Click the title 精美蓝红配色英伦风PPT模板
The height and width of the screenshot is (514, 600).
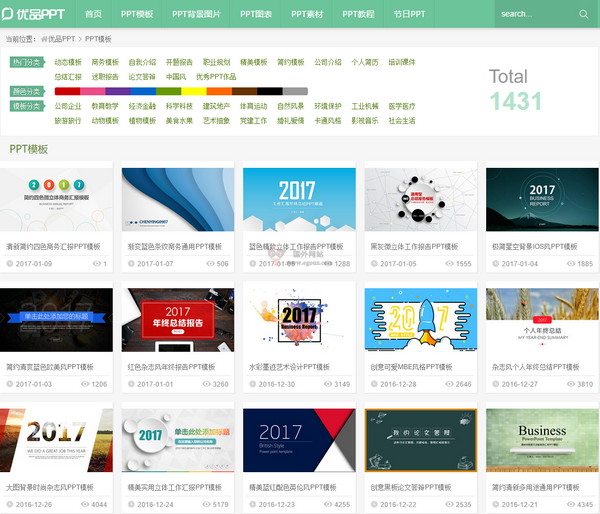(293, 487)
